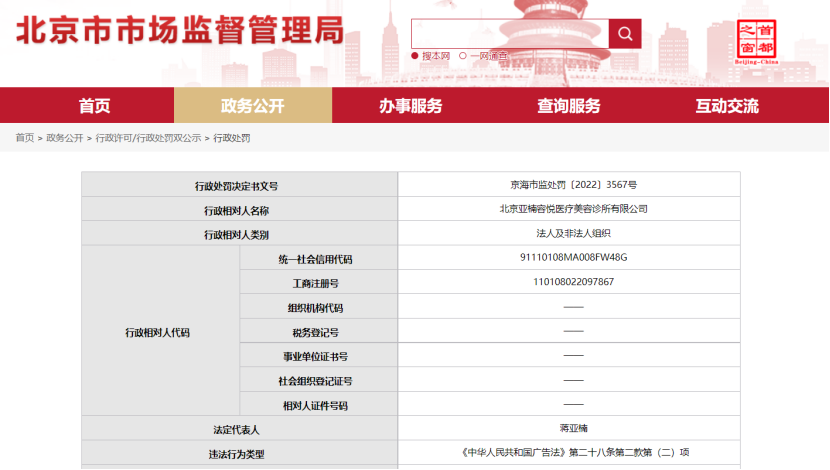Open 行政许可/行政处罚双公示 breadcrumb link
Screen dimensions: 830x470
click(148, 138)
